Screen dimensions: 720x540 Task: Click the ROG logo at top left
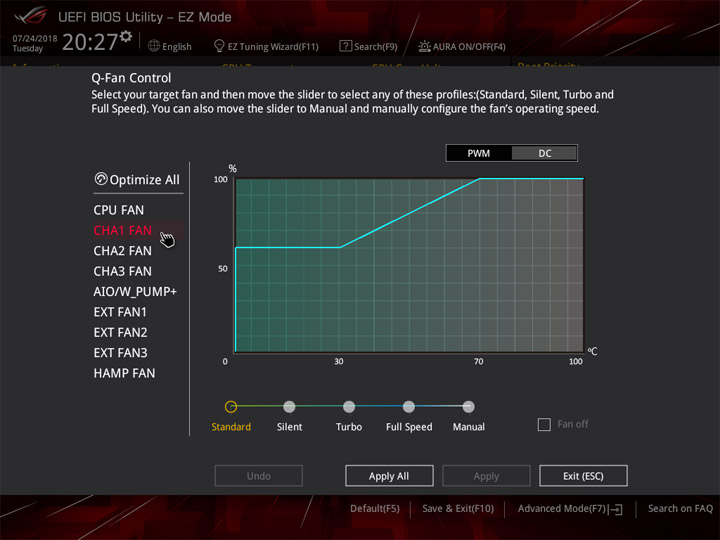[x=31, y=16]
